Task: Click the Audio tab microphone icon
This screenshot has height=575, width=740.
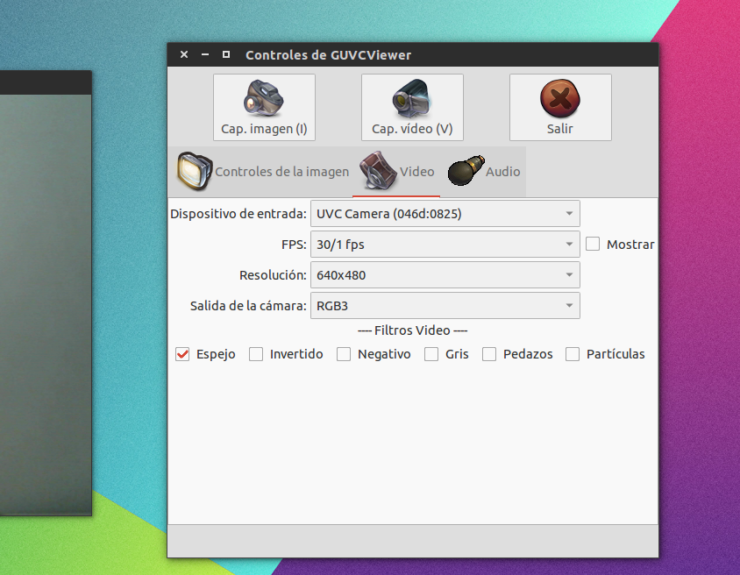Action: pyautogui.click(x=465, y=172)
